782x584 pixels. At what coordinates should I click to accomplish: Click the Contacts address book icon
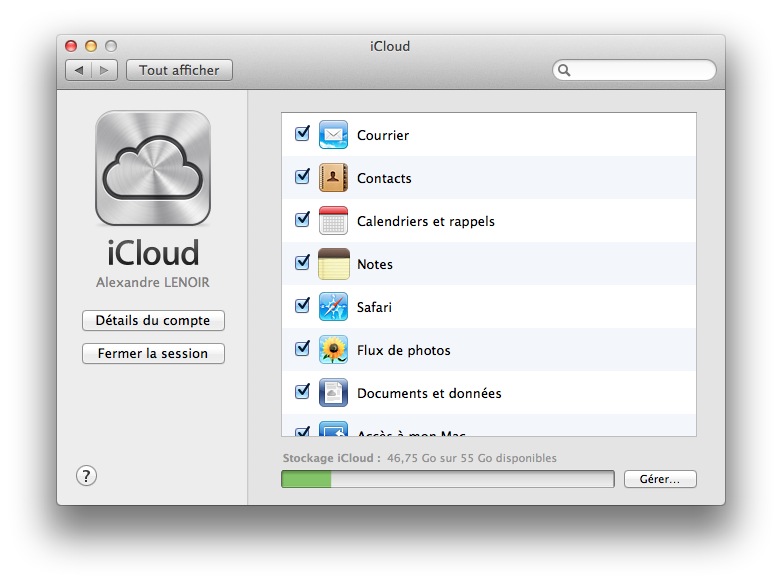[333, 178]
